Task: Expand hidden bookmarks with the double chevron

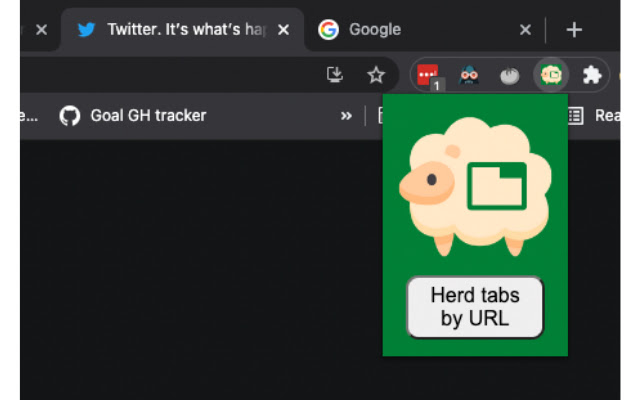Action: click(346, 116)
